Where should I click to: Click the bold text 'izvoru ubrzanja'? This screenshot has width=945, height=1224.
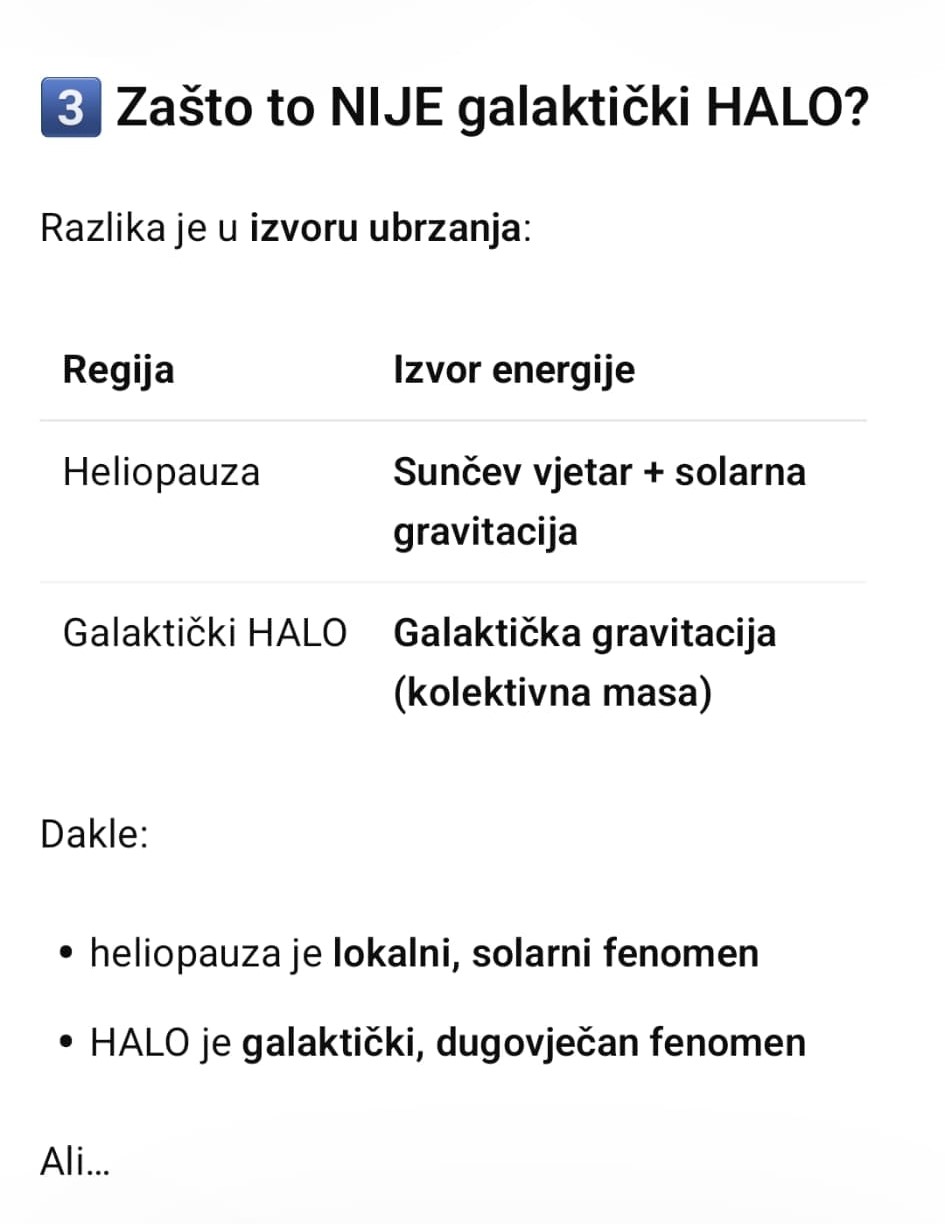point(385,229)
